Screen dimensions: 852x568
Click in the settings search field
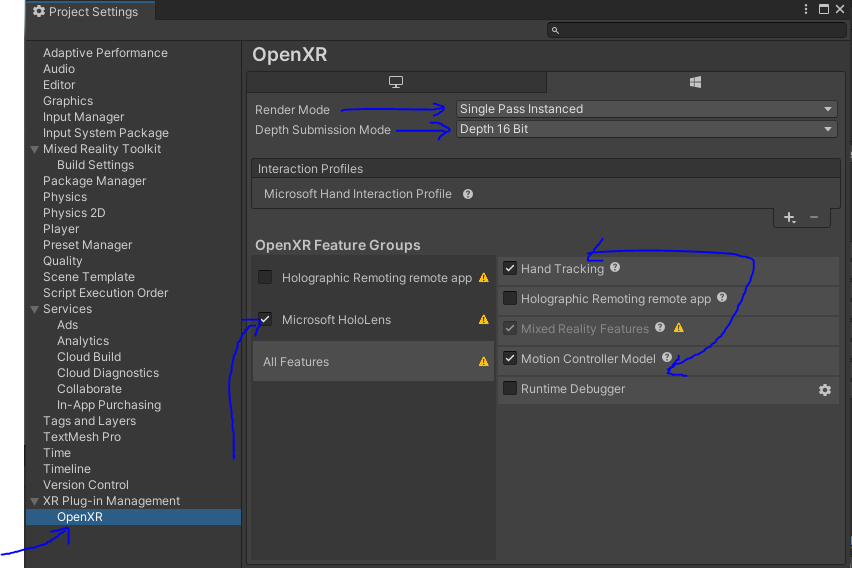click(696, 30)
